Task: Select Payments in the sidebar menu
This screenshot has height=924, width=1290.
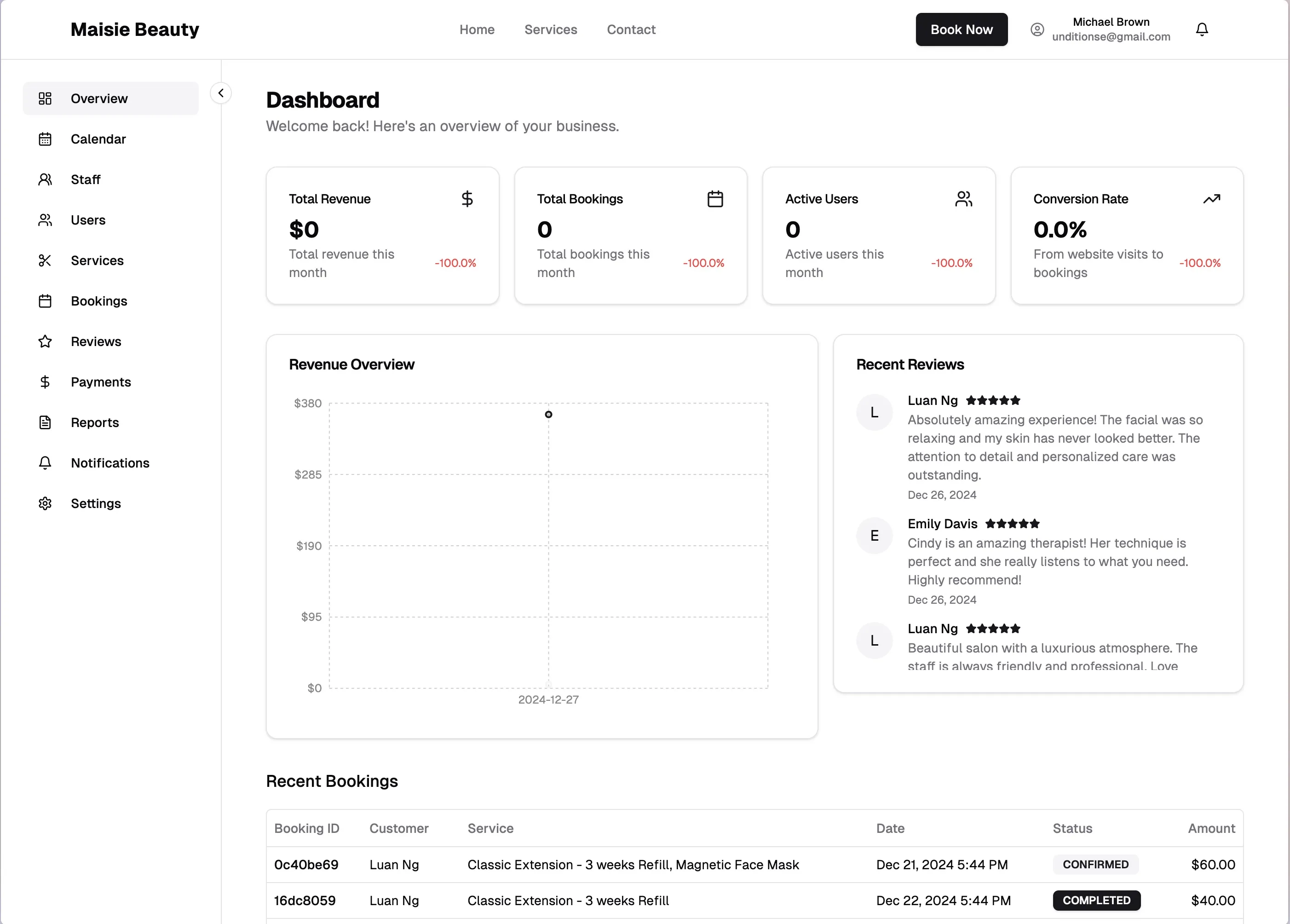Action: click(101, 382)
